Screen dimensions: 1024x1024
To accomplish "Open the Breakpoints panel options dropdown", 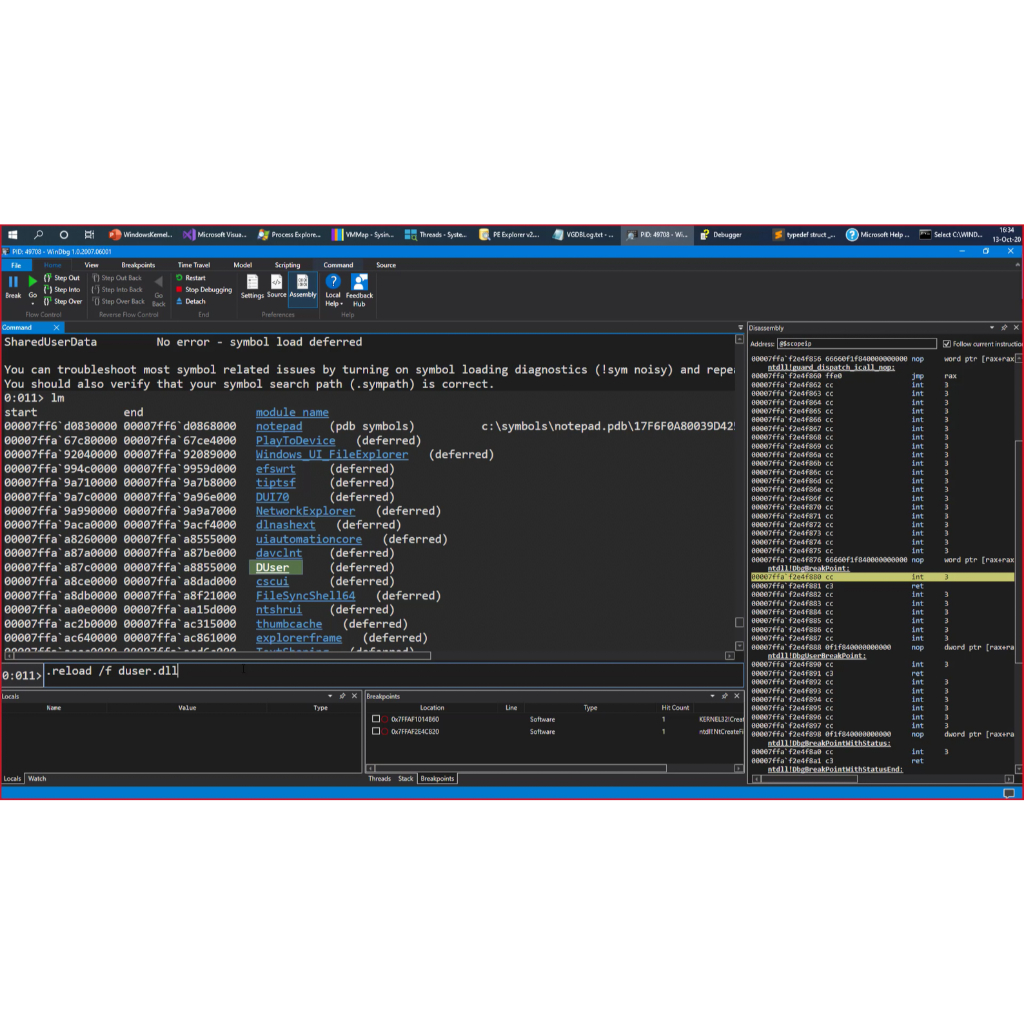I will point(712,696).
